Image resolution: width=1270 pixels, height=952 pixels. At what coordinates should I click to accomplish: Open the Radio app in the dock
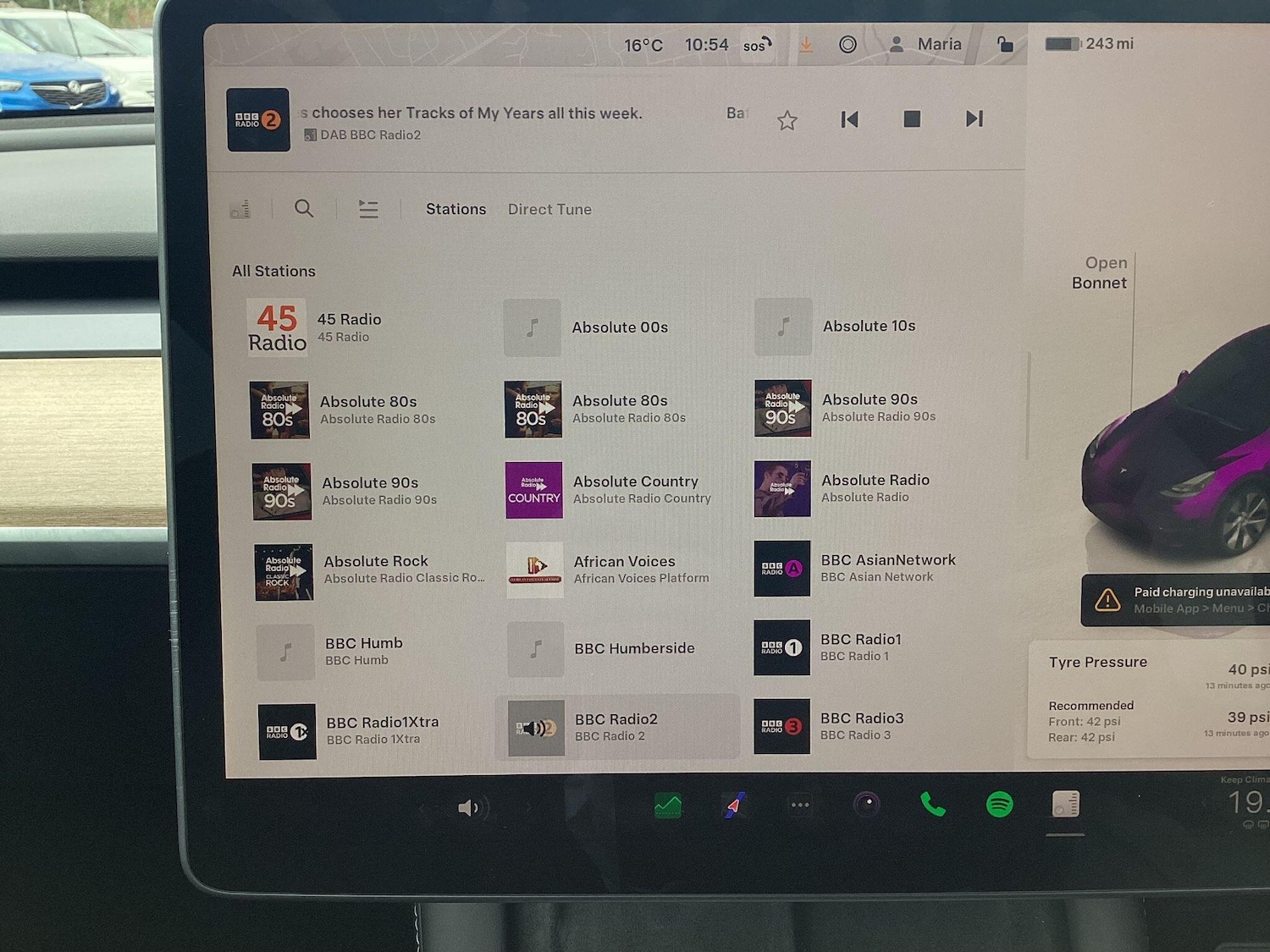coord(1066,804)
